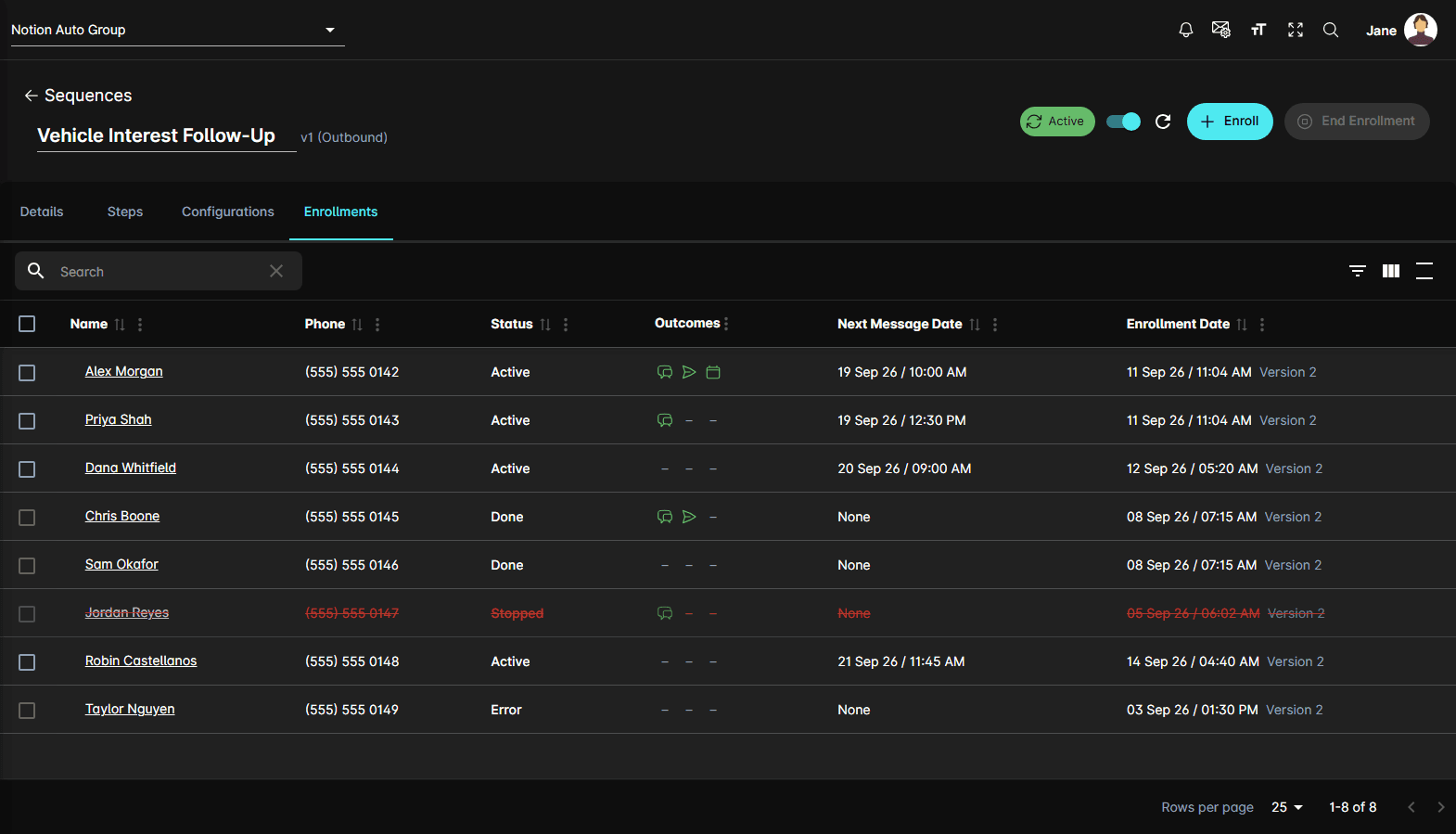The width and height of the screenshot is (1456, 834).
Task: Switch to the Steps tab
Action: (125, 212)
